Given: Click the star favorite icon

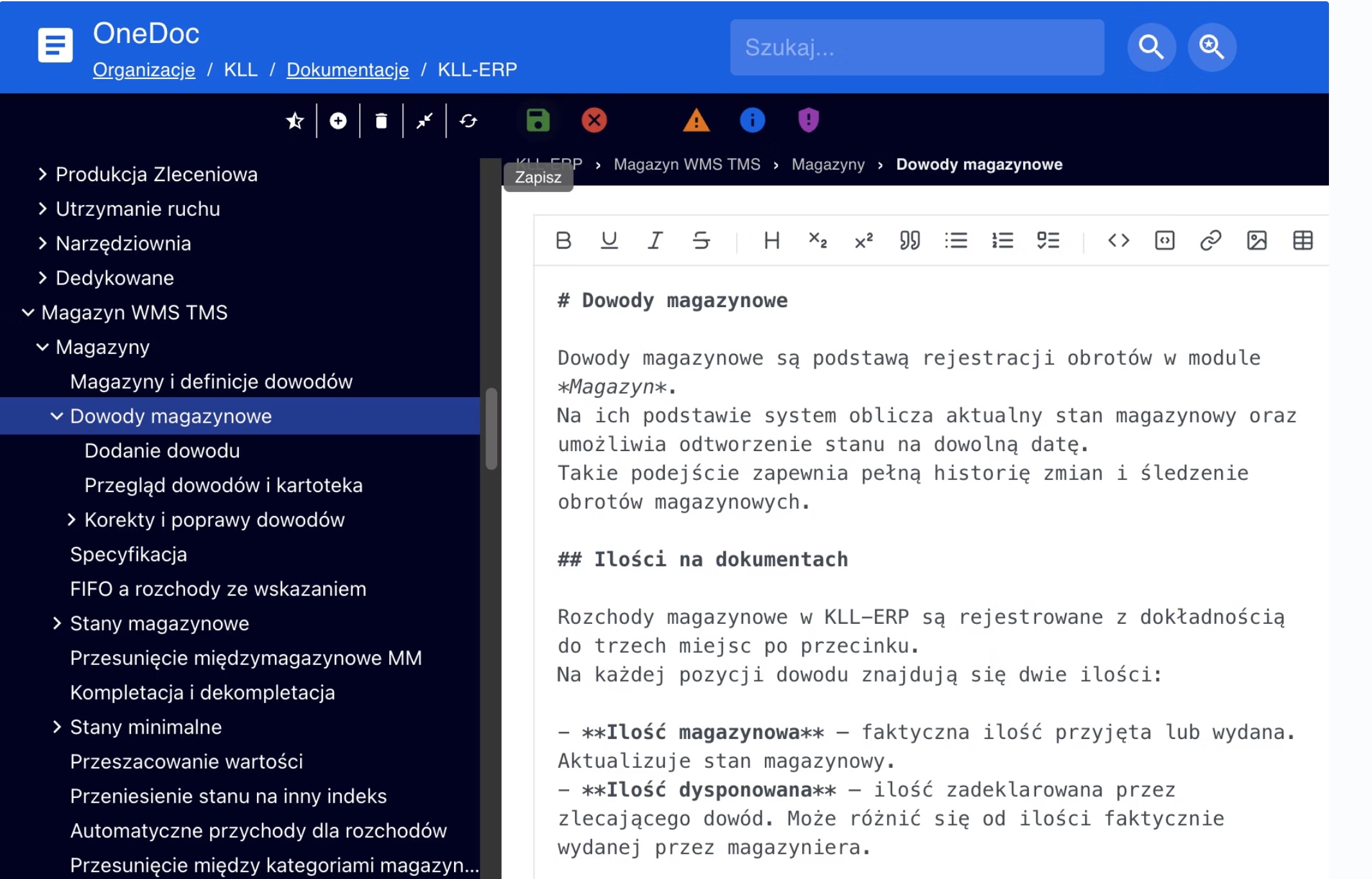Looking at the screenshot, I should tap(295, 121).
